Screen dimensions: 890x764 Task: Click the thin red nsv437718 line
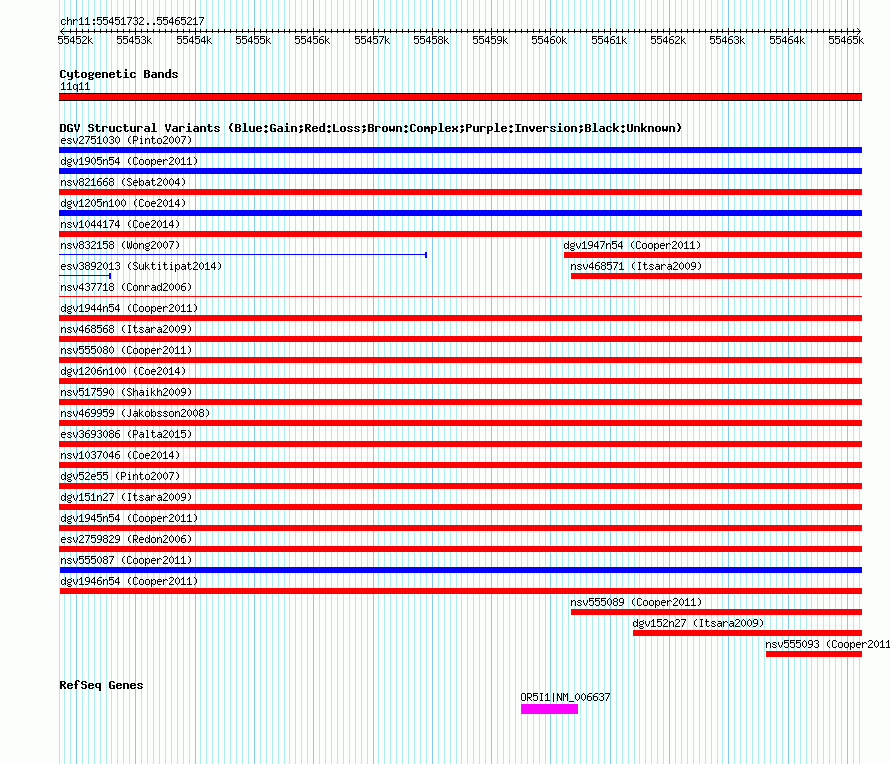[460, 296]
